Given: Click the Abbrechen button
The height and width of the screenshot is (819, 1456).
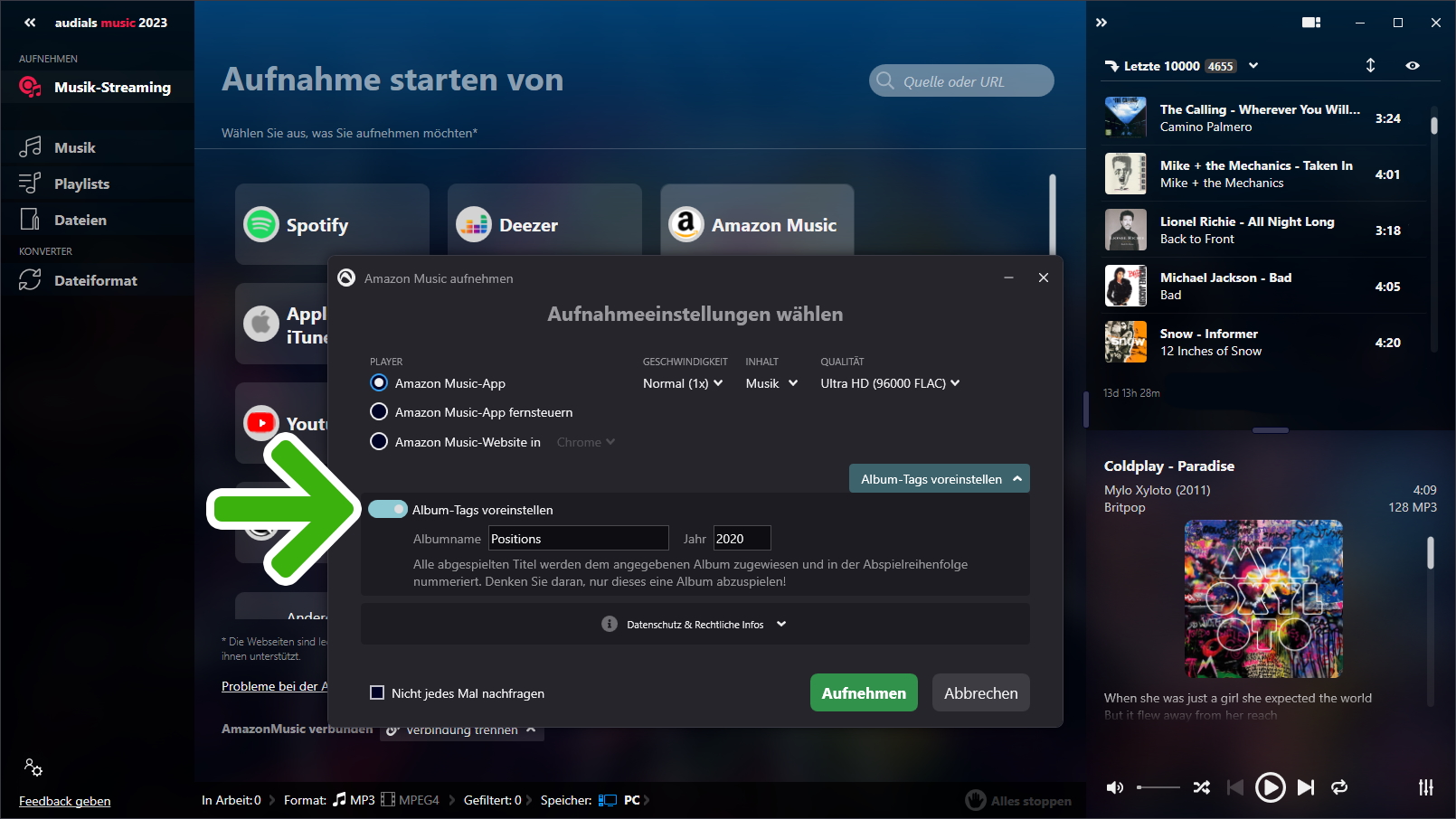Looking at the screenshot, I should [981, 693].
